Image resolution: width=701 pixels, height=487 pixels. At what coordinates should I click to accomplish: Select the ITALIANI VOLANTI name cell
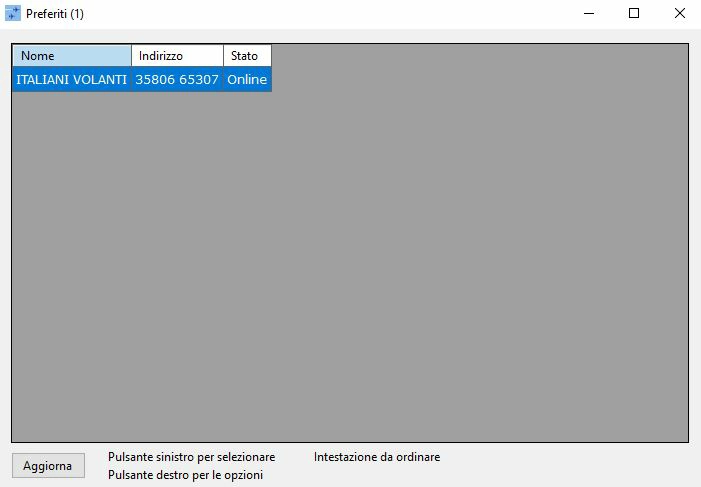(71, 79)
